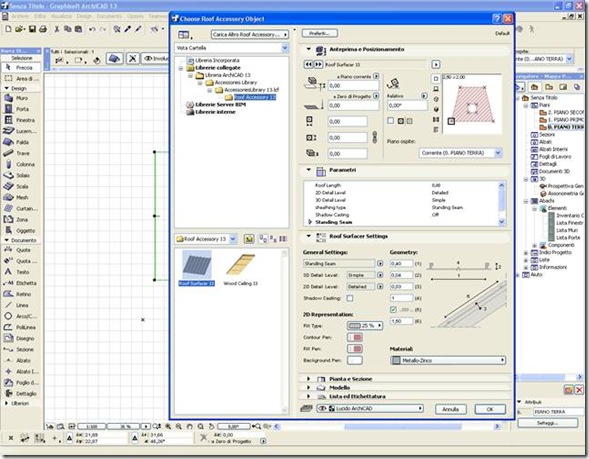Select the Scala stair tool
This screenshot has width=589, height=459.
21,186
